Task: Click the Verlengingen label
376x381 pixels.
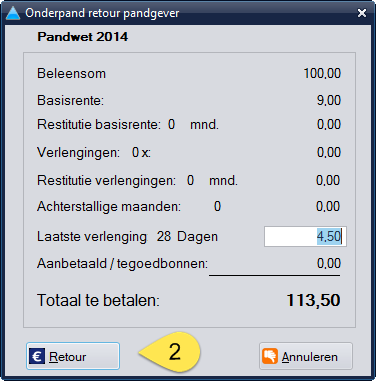Action: (78, 153)
